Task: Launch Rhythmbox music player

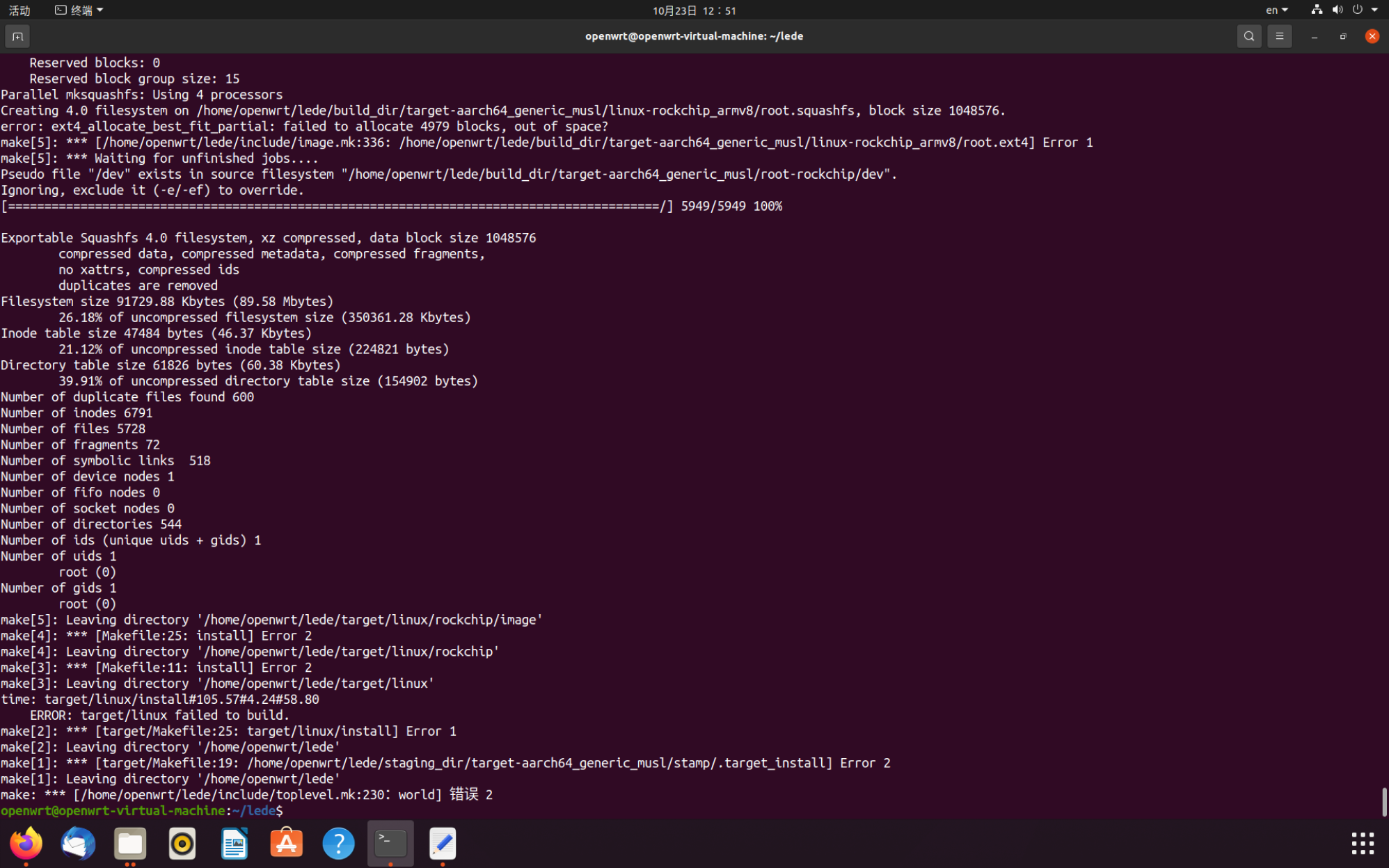Action: point(182,844)
